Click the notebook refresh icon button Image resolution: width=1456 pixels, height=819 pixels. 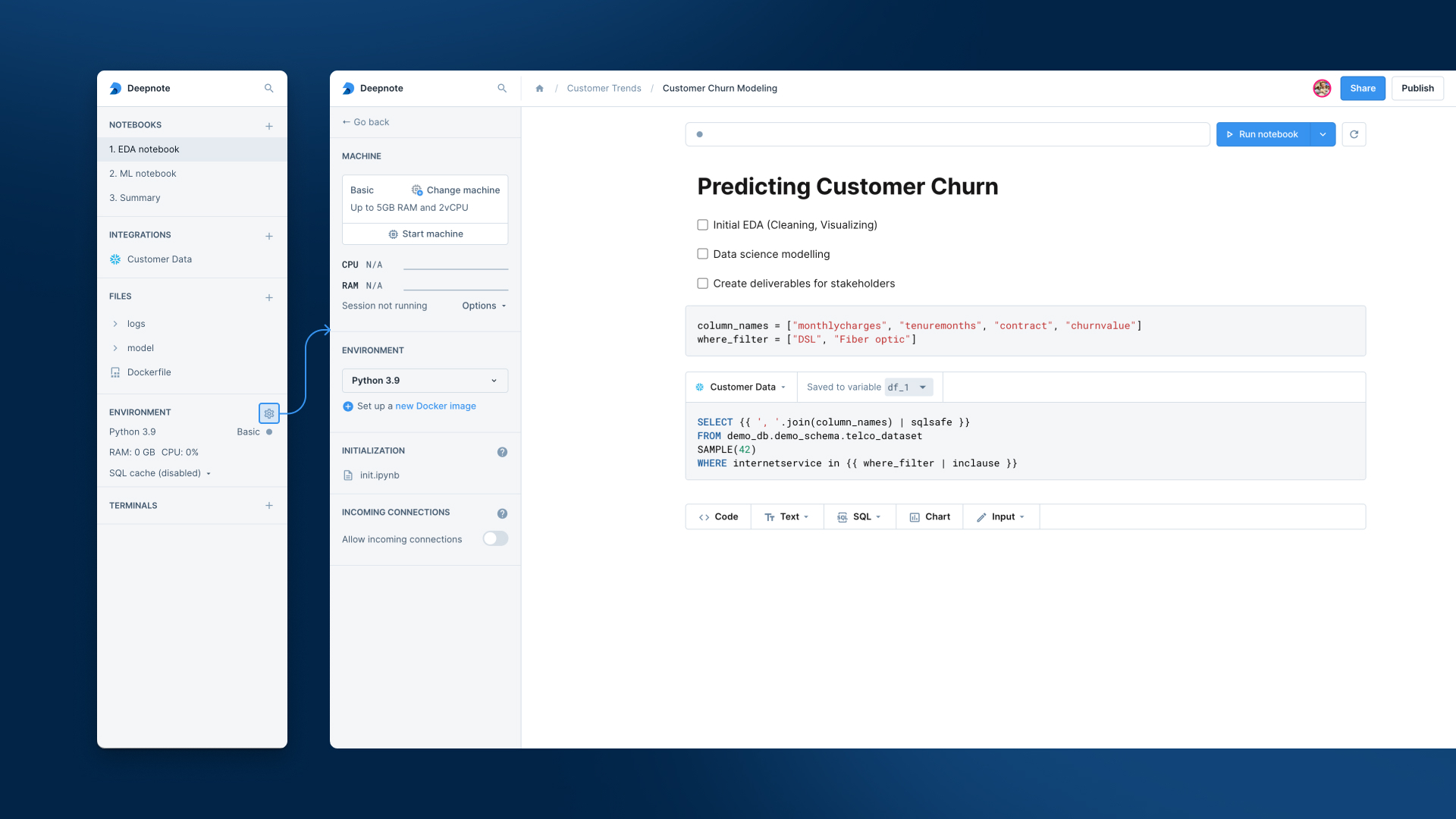point(1354,134)
